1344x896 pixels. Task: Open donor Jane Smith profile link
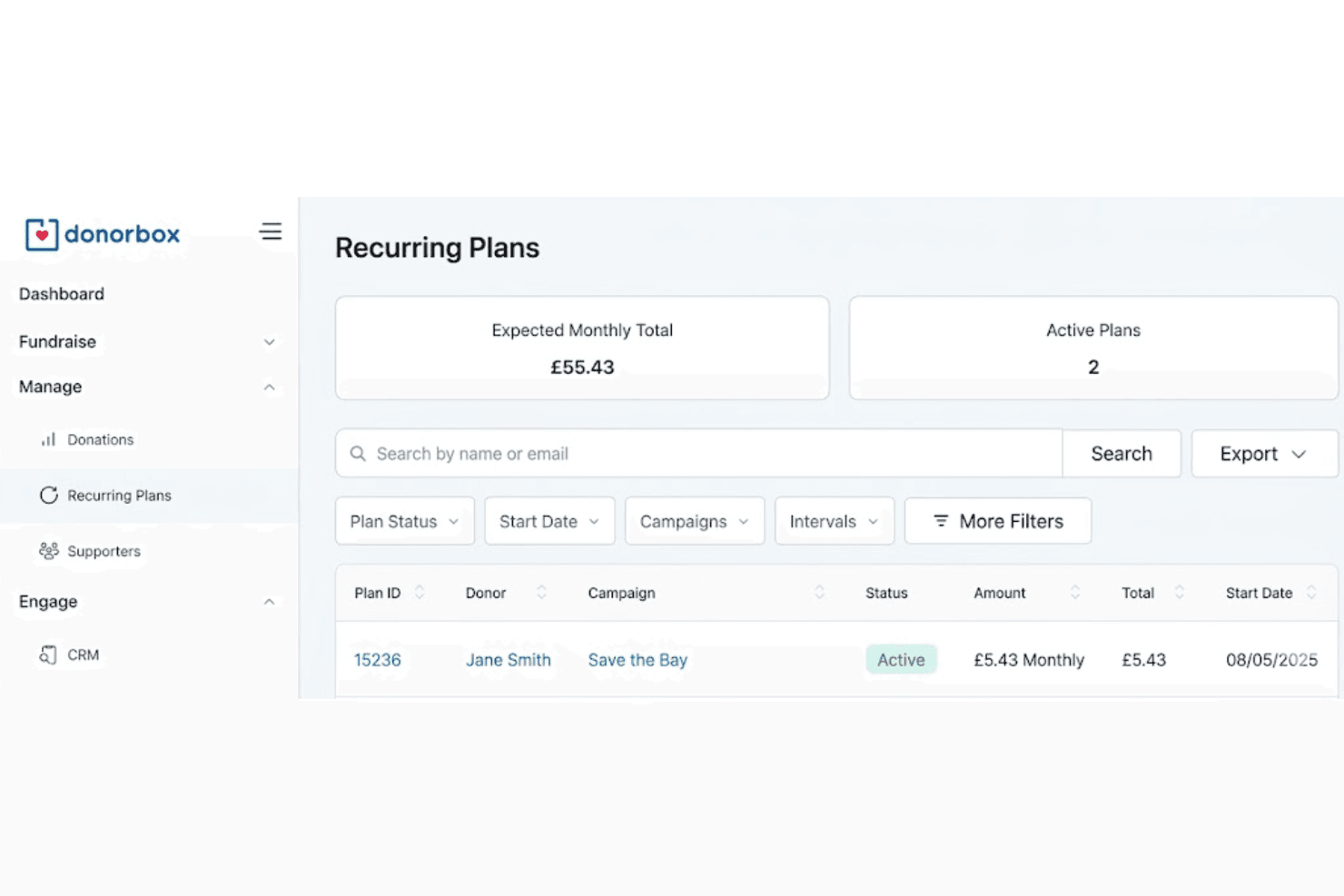point(509,660)
